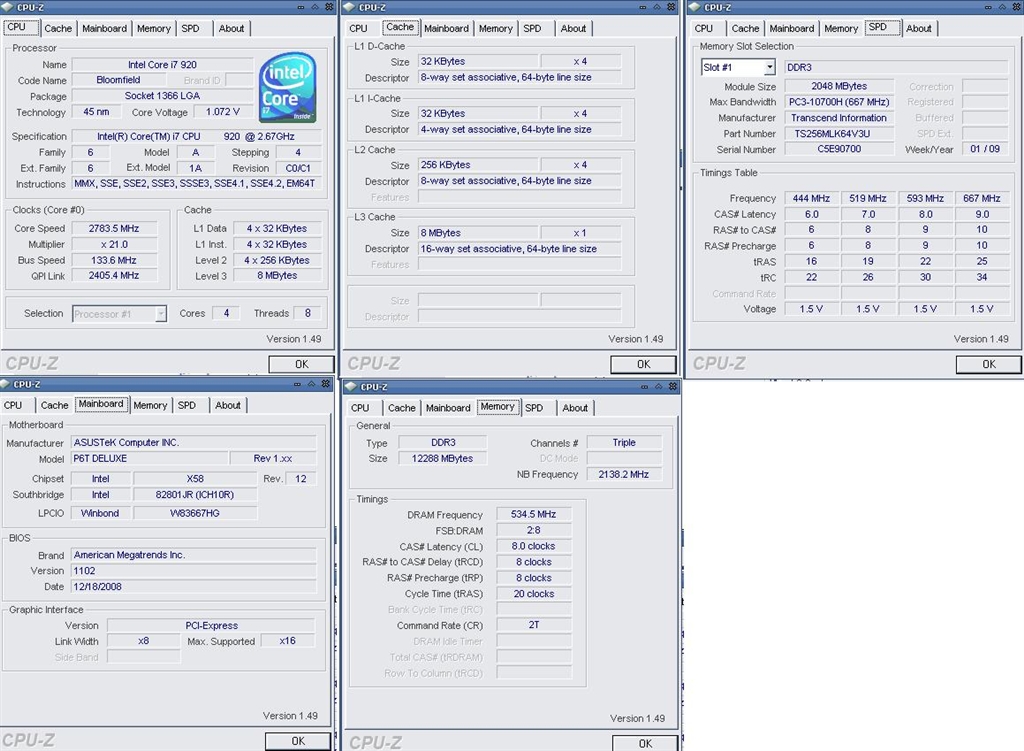Image resolution: width=1024 pixels, height=751 pixels.
Task: In the SPD window, go to Memory tab
Action: (841, 29)
